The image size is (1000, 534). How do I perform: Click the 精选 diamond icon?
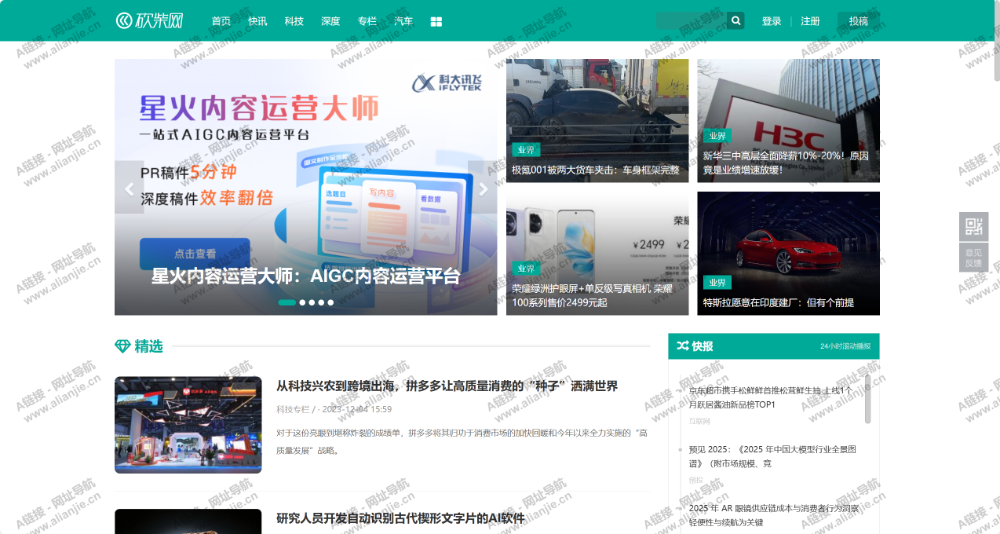point(122,346)
